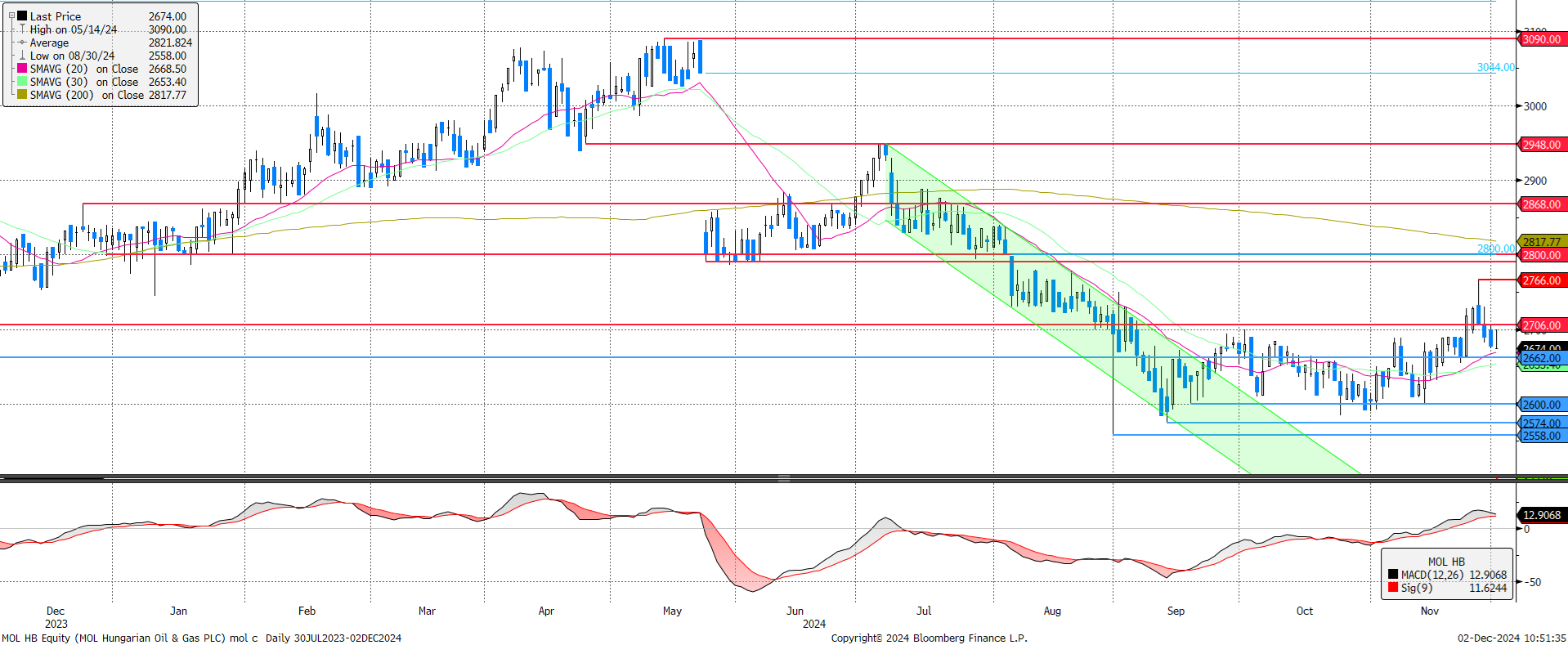Select 'SMAVG (200) on Close' legend entry

[87, 95]
